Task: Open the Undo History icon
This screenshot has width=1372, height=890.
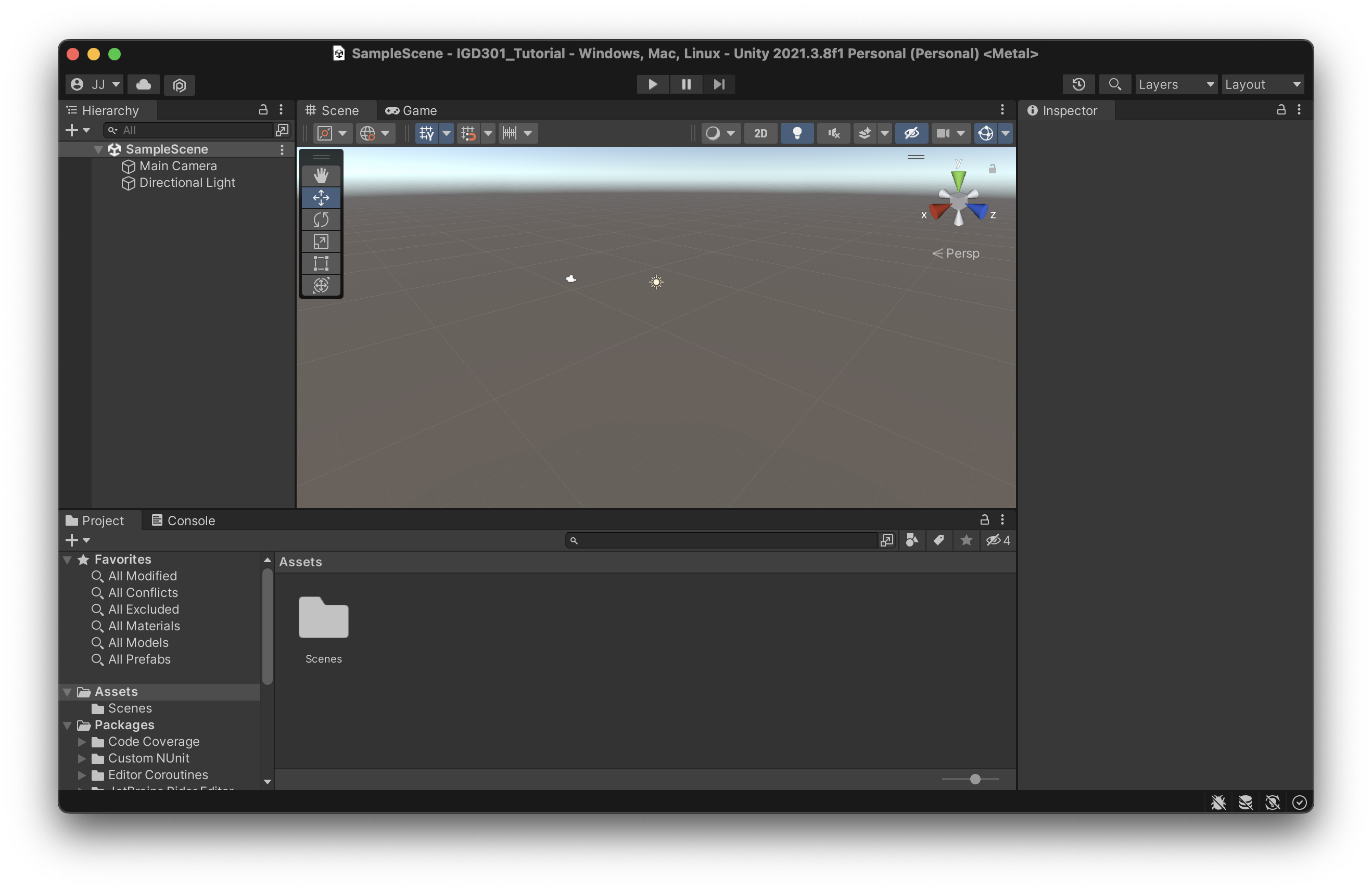Action: (1078, 85)
